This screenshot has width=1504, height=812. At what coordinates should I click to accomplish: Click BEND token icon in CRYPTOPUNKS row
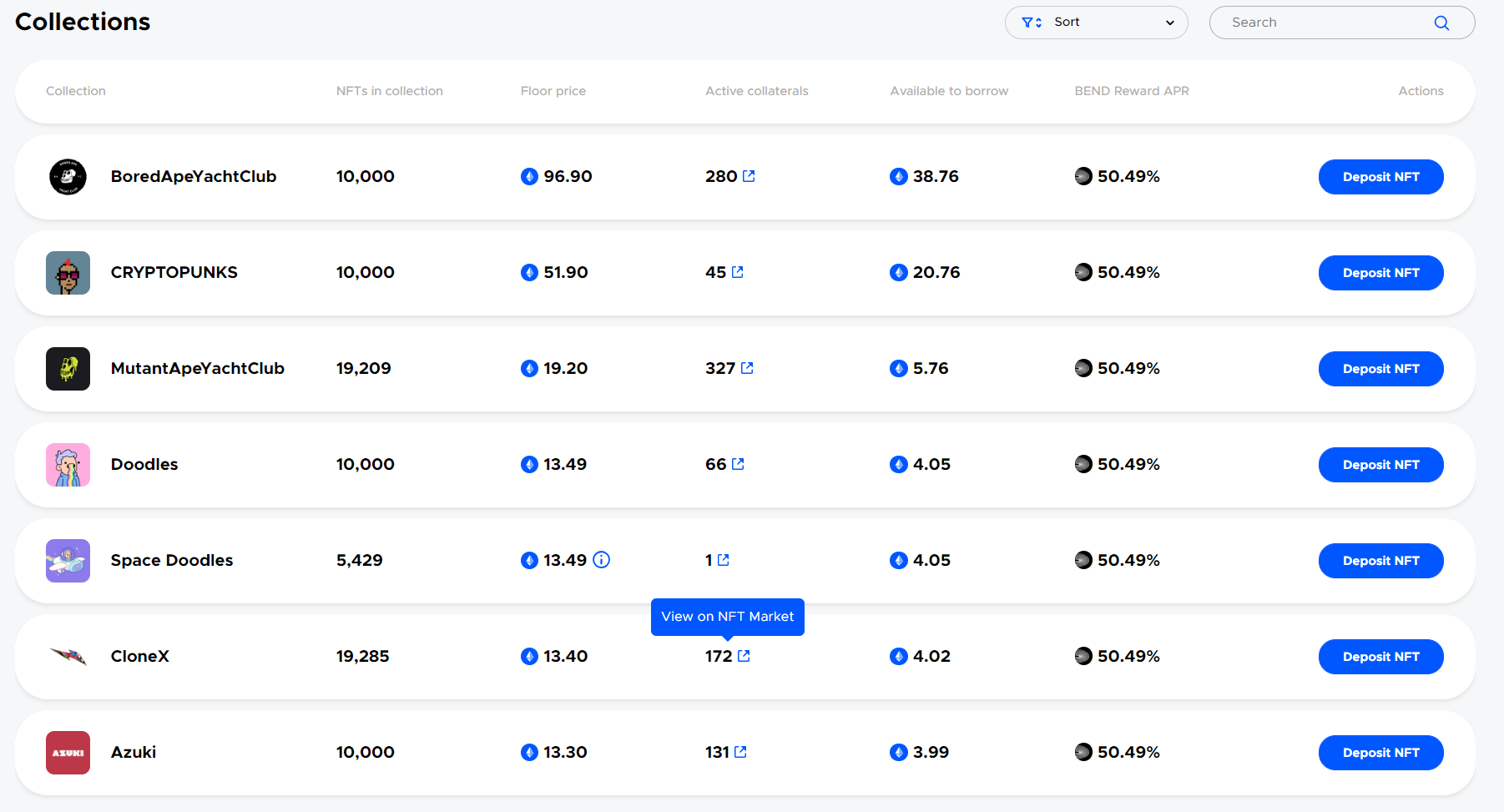1083,272
